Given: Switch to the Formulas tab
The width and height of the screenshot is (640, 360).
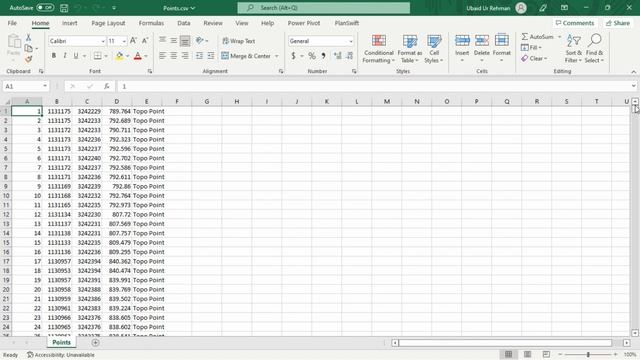Looking at the screenshot, I should point(151,23).
